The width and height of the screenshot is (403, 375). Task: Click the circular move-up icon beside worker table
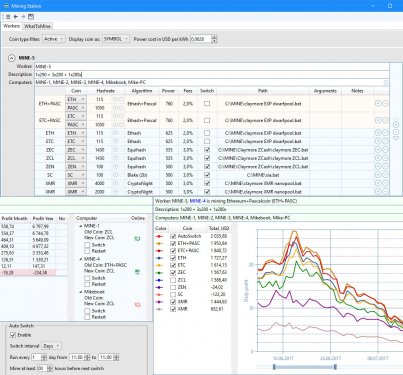pos(396,125)
